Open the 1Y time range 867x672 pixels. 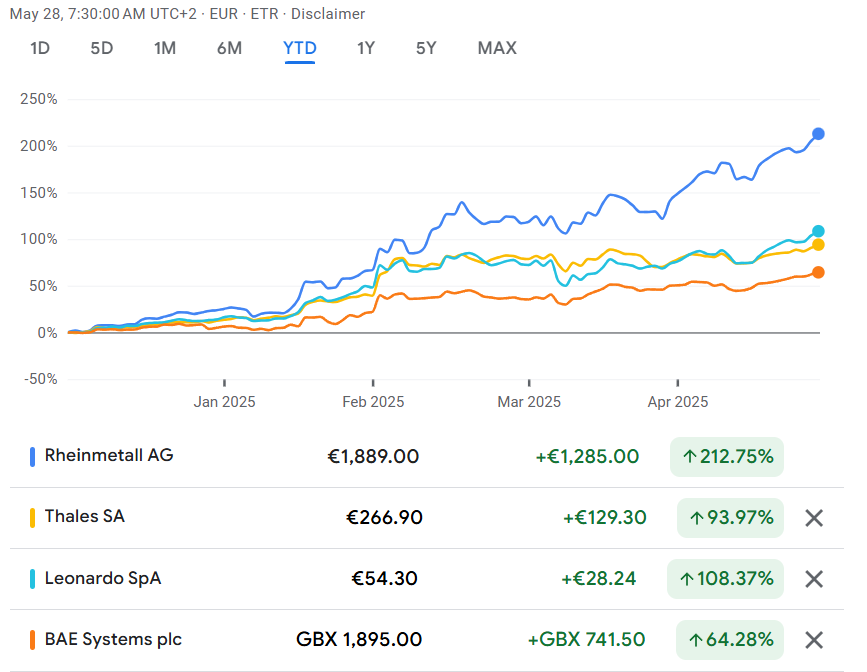point(366,48)
